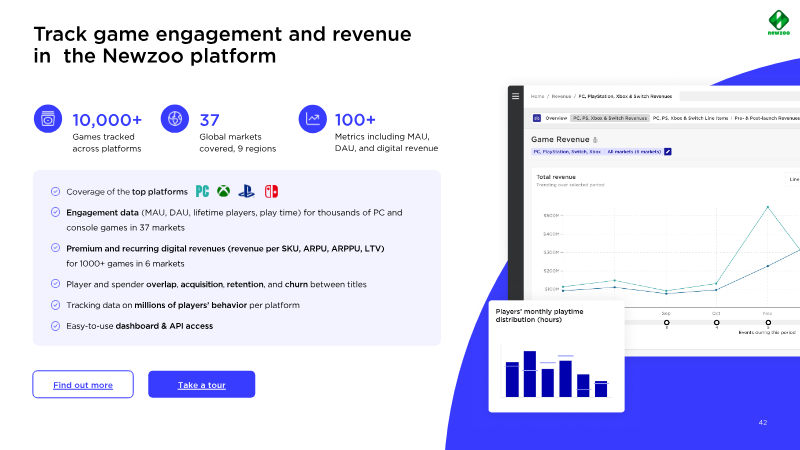Click the All markets filter chip

coord(632,151)
